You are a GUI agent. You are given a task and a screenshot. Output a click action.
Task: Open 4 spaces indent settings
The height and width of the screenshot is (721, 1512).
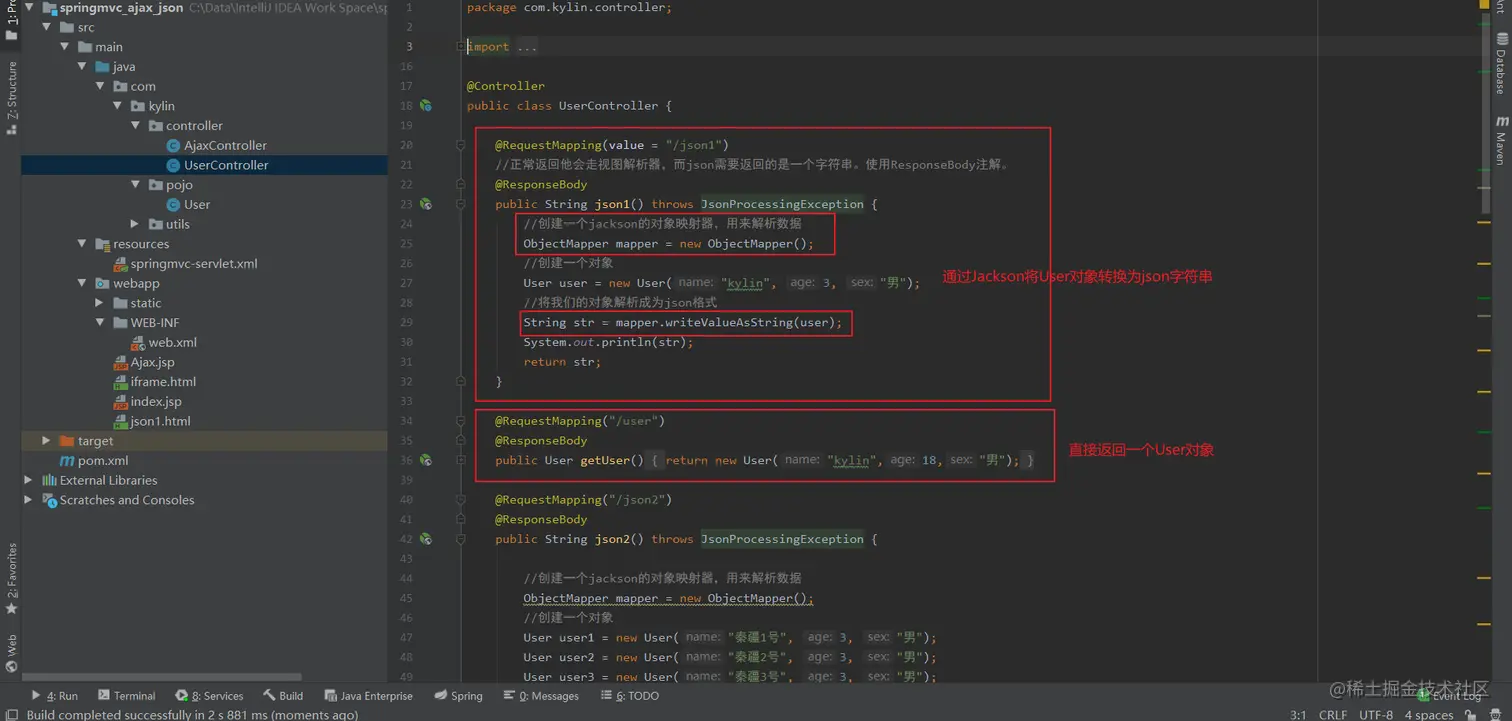[x=1428, y=715]
